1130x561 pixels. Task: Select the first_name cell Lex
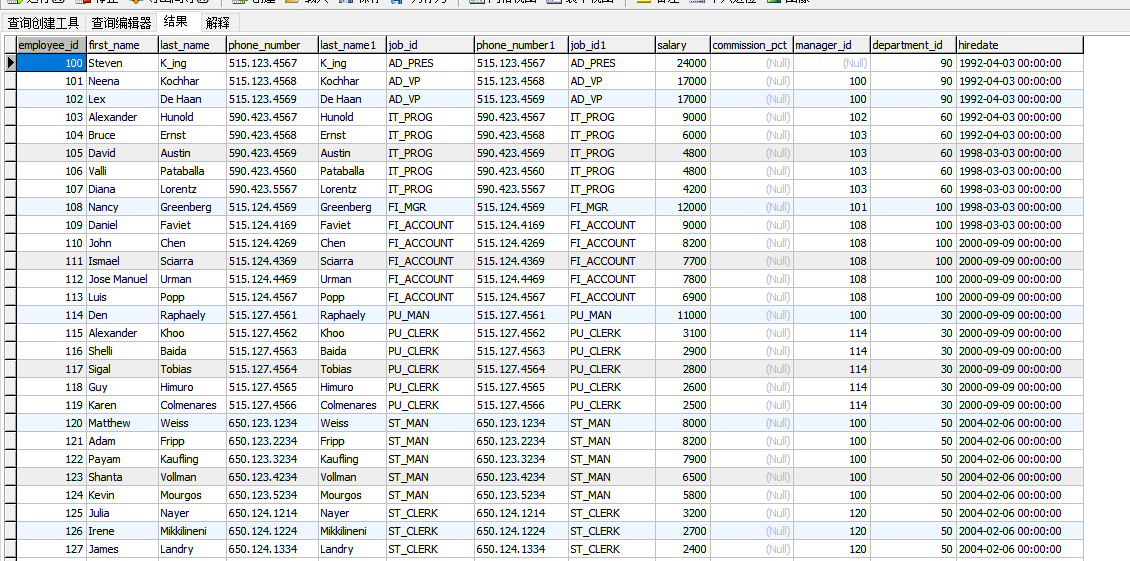click(122, 99)
